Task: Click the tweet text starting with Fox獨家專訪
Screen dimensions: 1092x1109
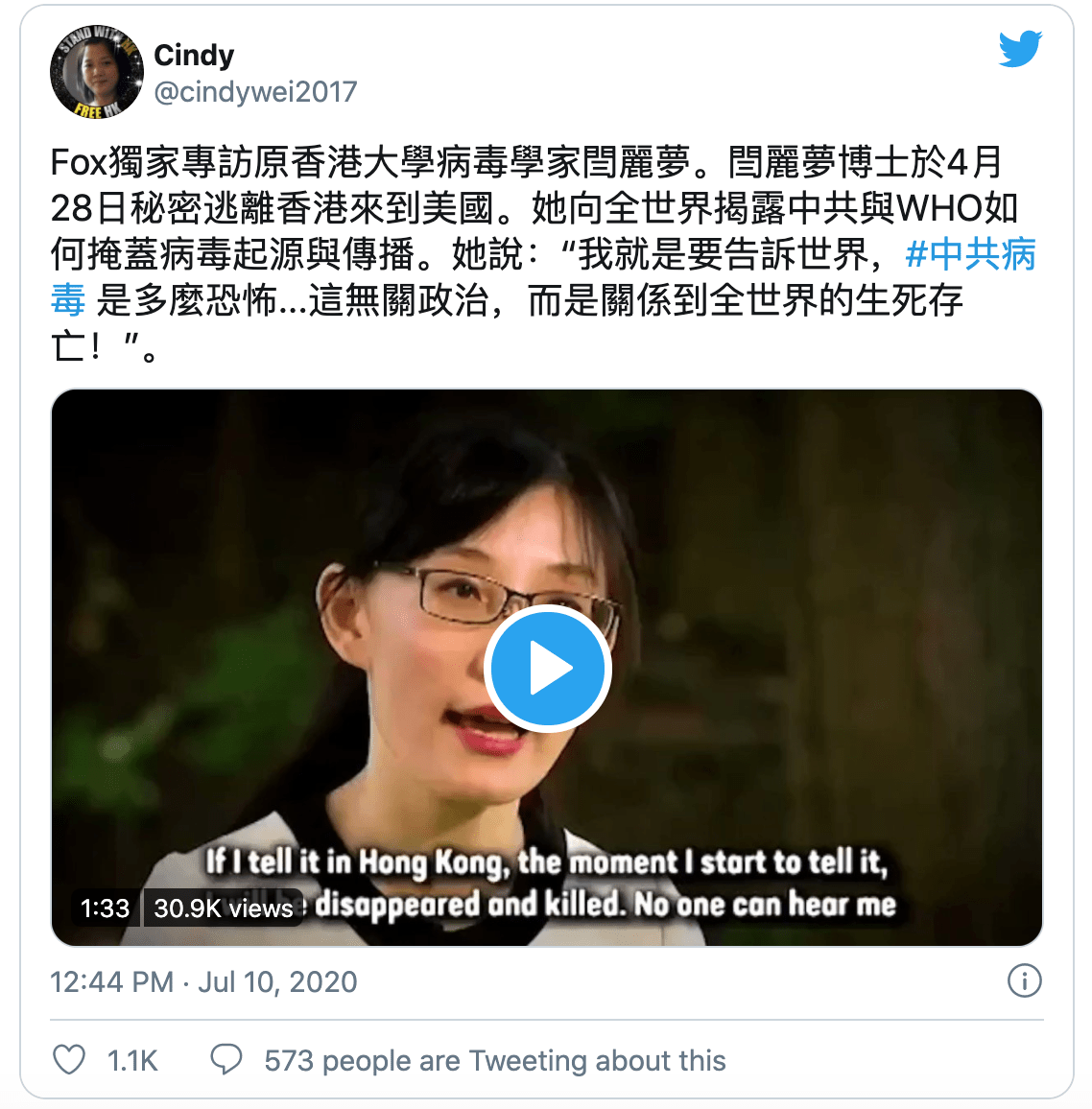Action: tap(544, 254)
